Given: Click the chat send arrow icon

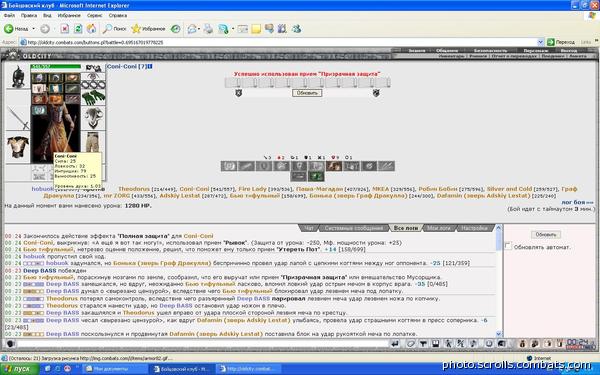Looking at the screenshot, I should [395, 343].
